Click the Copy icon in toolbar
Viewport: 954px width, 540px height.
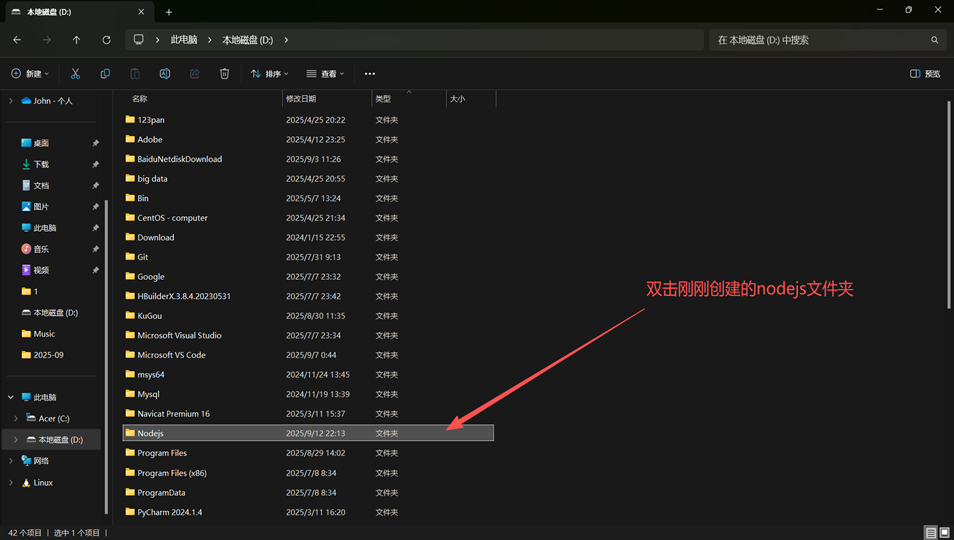pos(105,74)
